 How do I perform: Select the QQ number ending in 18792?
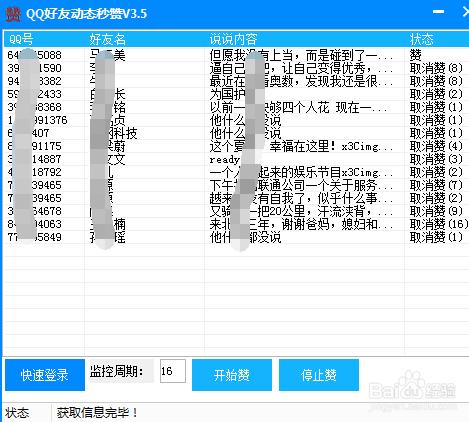(35, 172)
